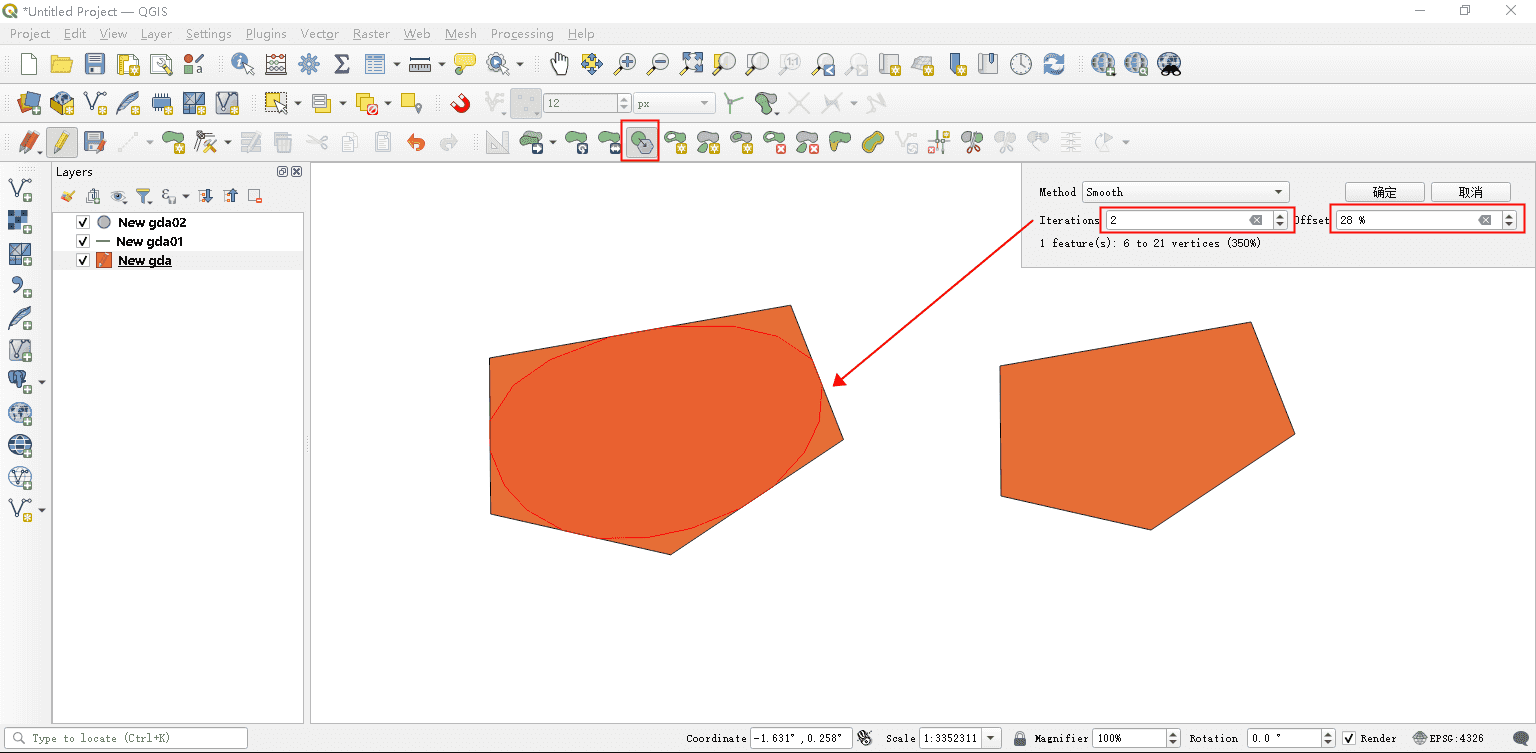
Task: Open the statistical summary sigma icon
Action: 341,64
